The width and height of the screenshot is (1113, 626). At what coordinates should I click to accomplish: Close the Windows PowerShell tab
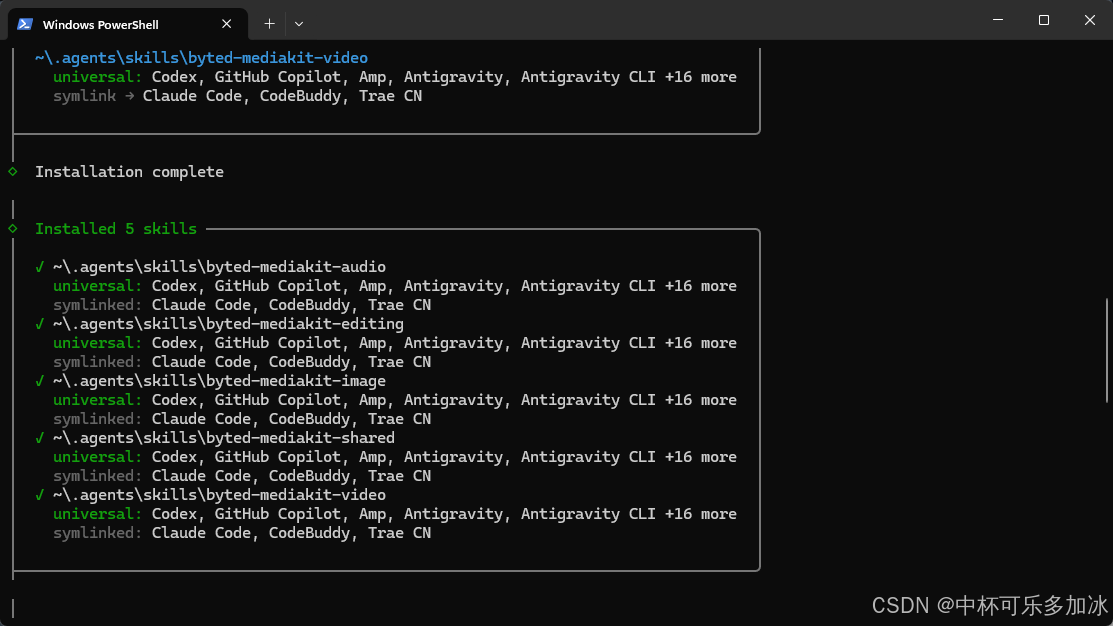[226, 24]
